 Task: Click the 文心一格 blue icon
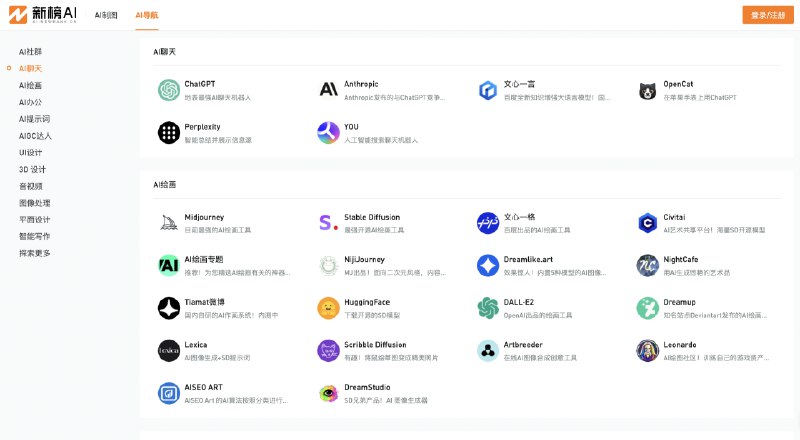[x=488, y=223]
